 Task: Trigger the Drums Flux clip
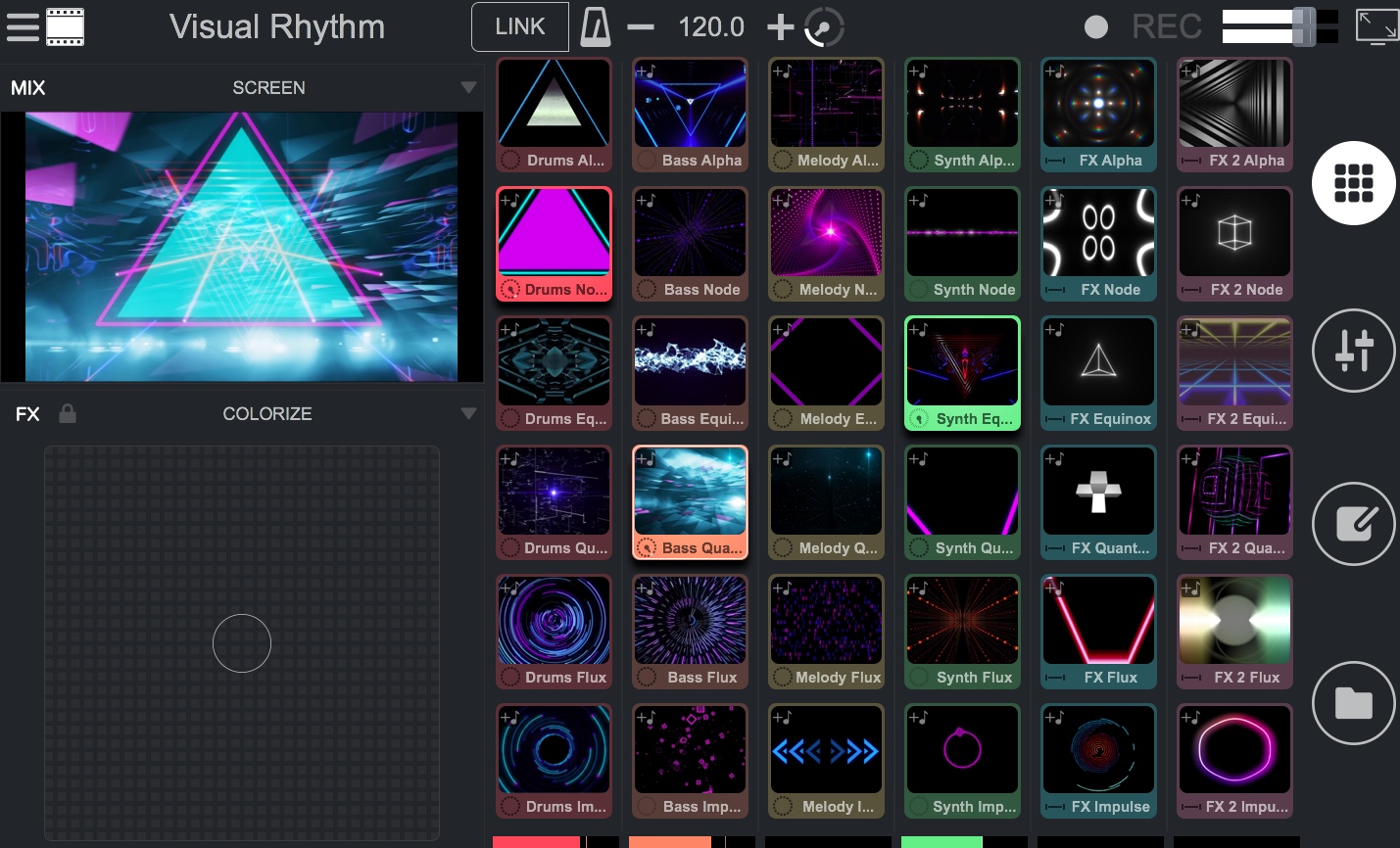point(555,632)
